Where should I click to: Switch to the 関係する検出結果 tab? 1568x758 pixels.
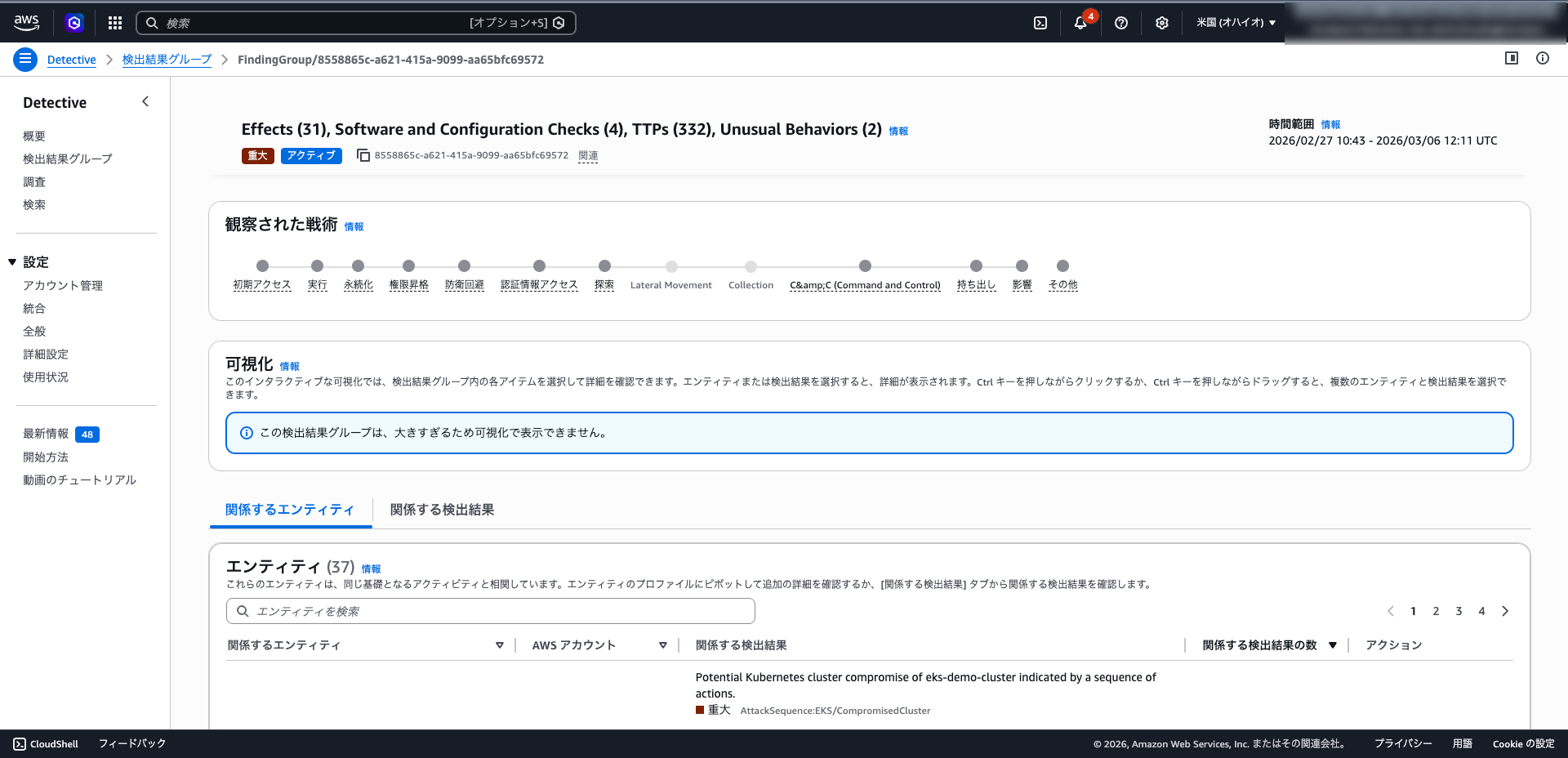(x=442, y=510)
